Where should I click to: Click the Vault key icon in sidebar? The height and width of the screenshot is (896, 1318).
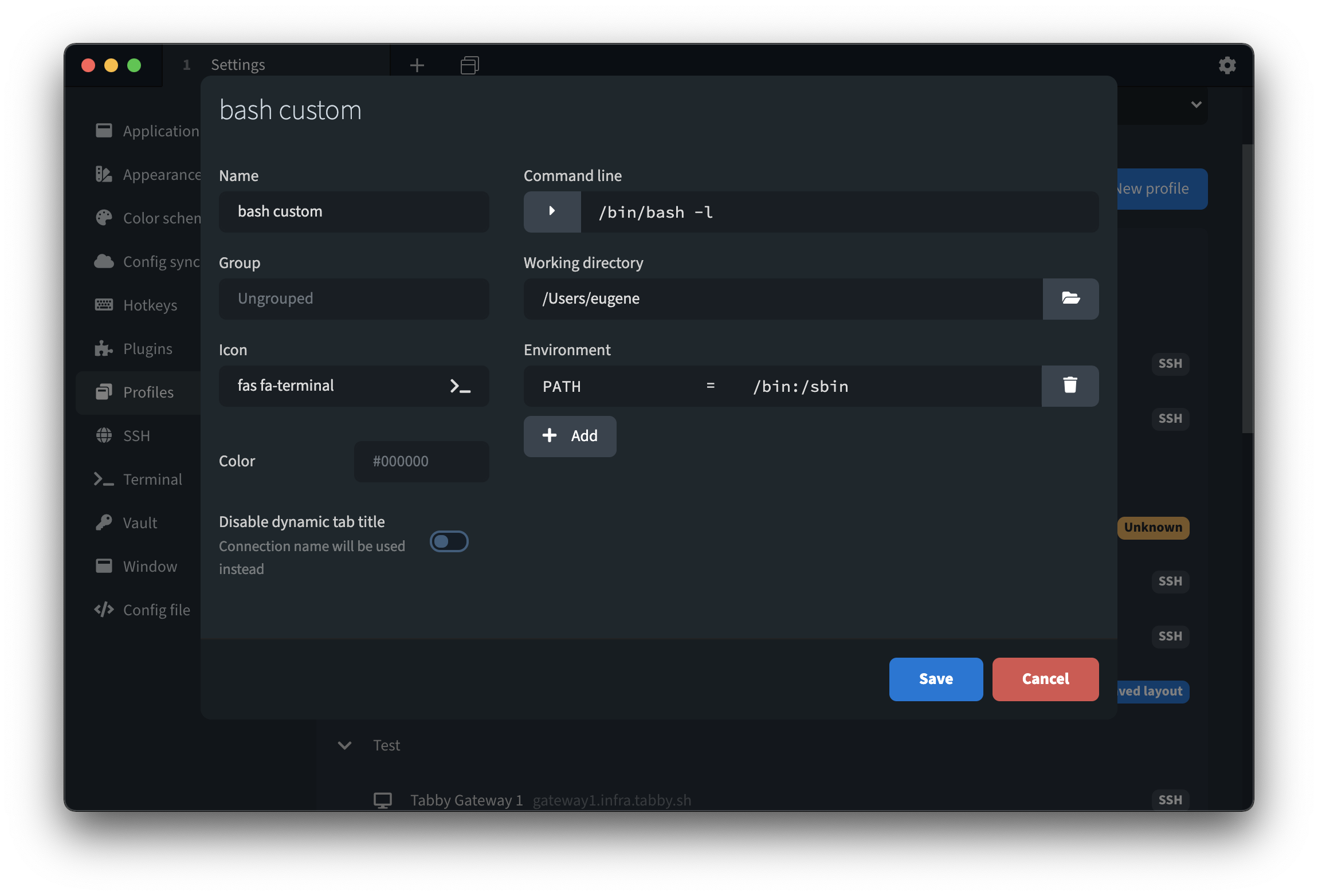point(104,522)
